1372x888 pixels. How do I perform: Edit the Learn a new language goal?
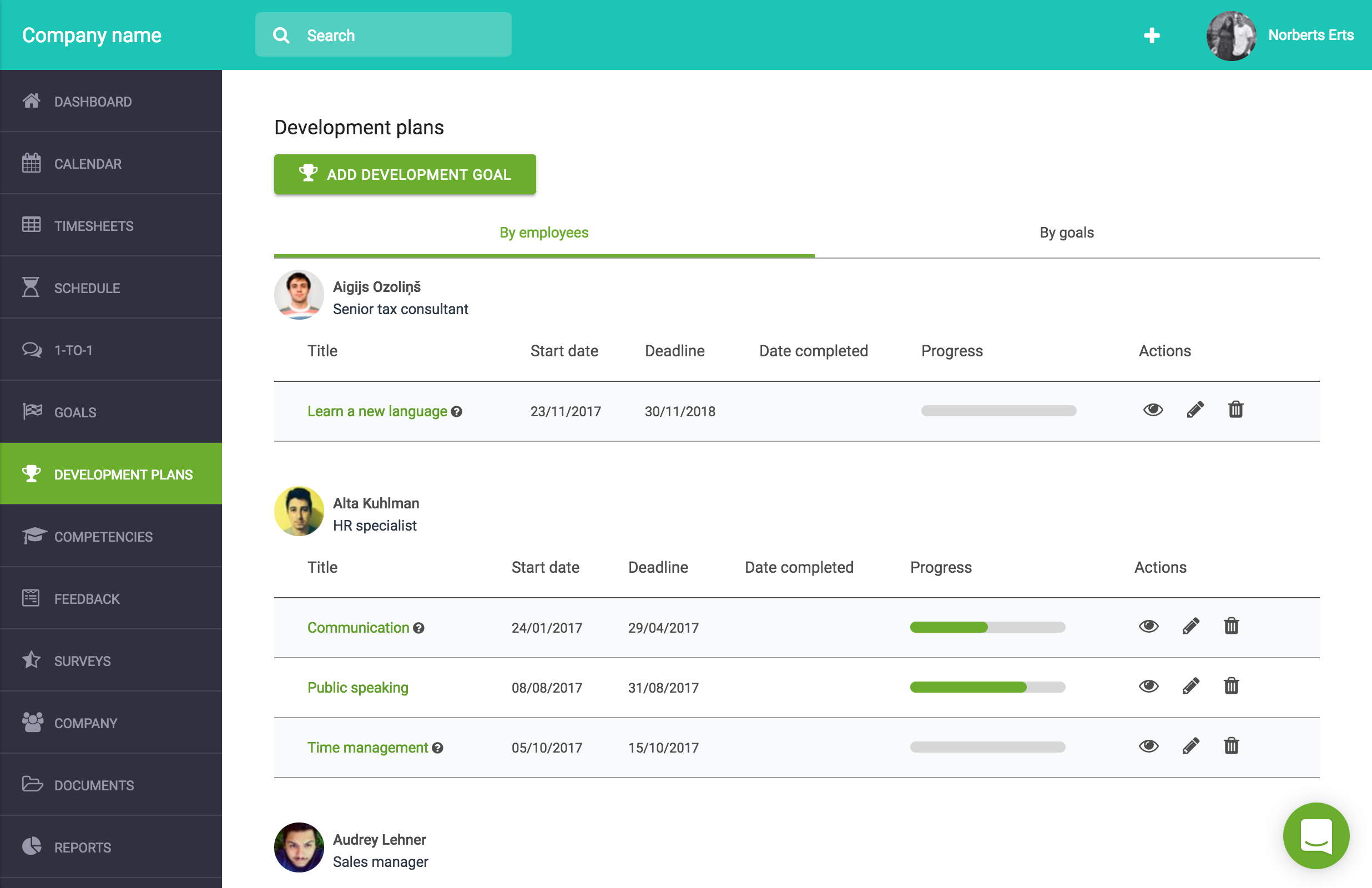pyautogui.click(x=1195, y=410)
